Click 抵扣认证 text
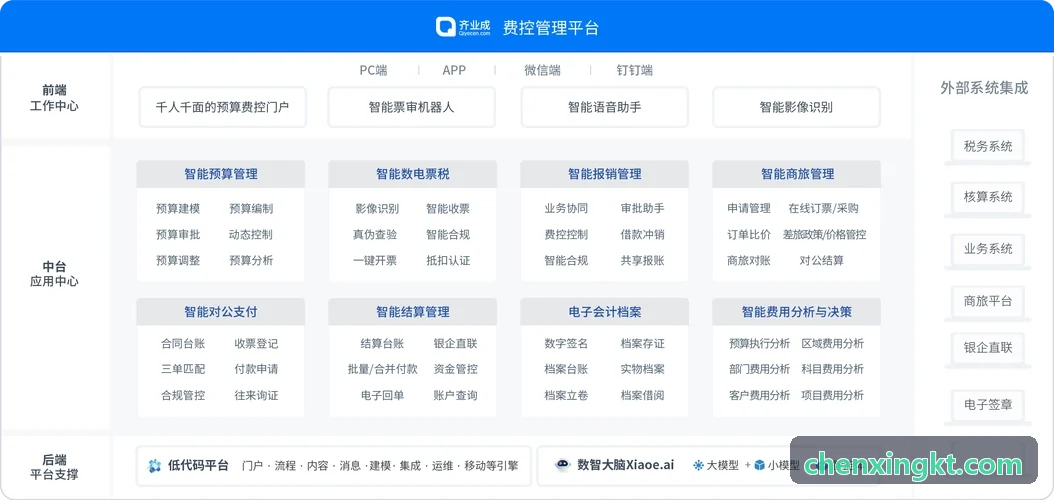The image size is (1054, 500). click(448, 260)
